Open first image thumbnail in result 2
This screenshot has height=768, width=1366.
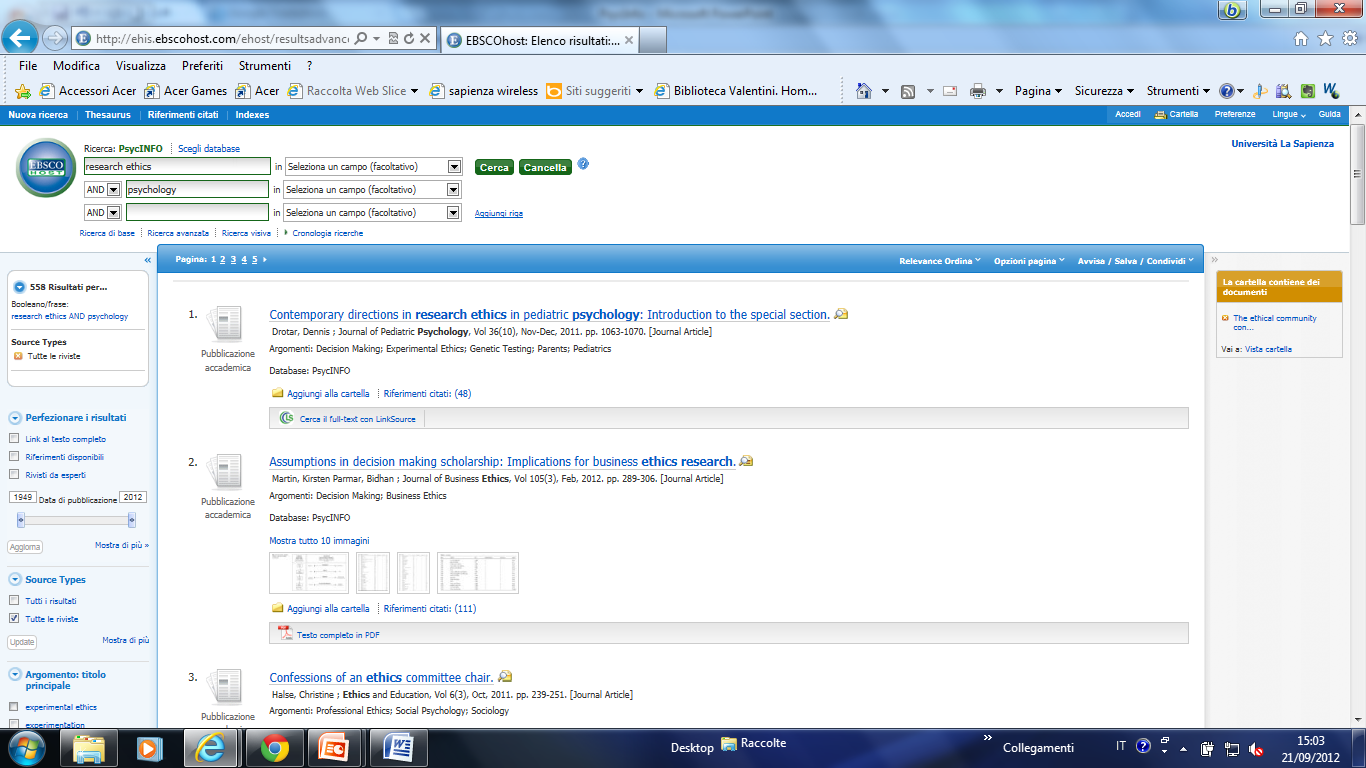[x=309, y=573]
